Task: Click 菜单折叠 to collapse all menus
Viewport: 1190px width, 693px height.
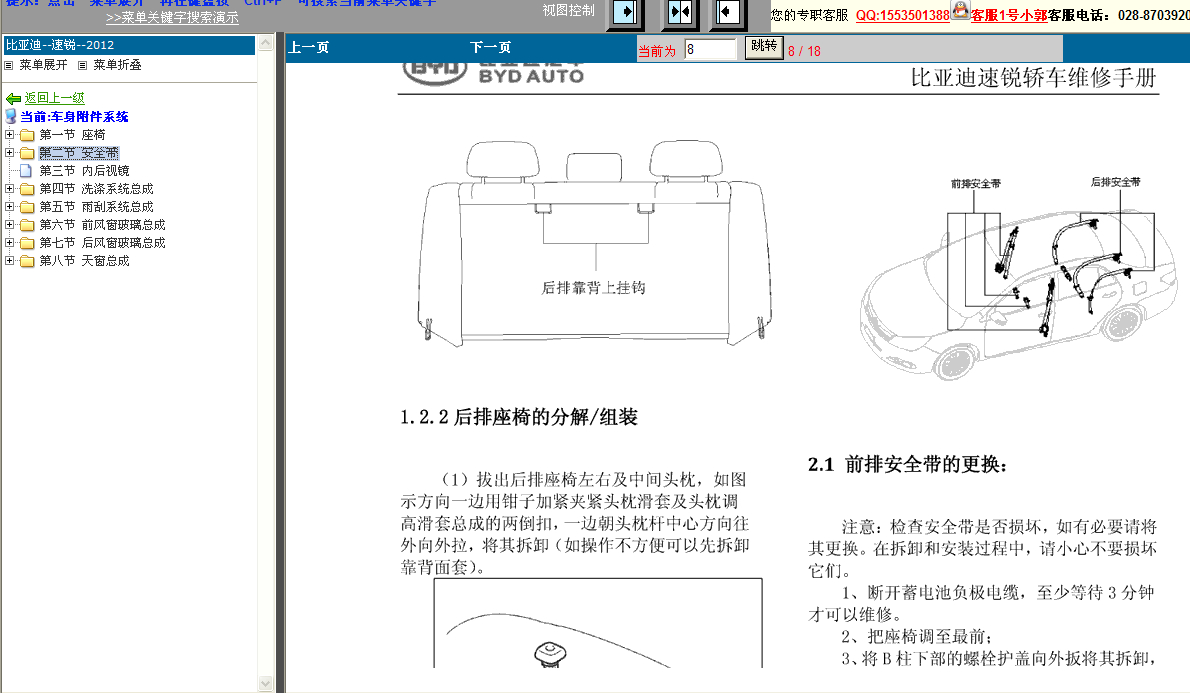Action: click(117, 65)
